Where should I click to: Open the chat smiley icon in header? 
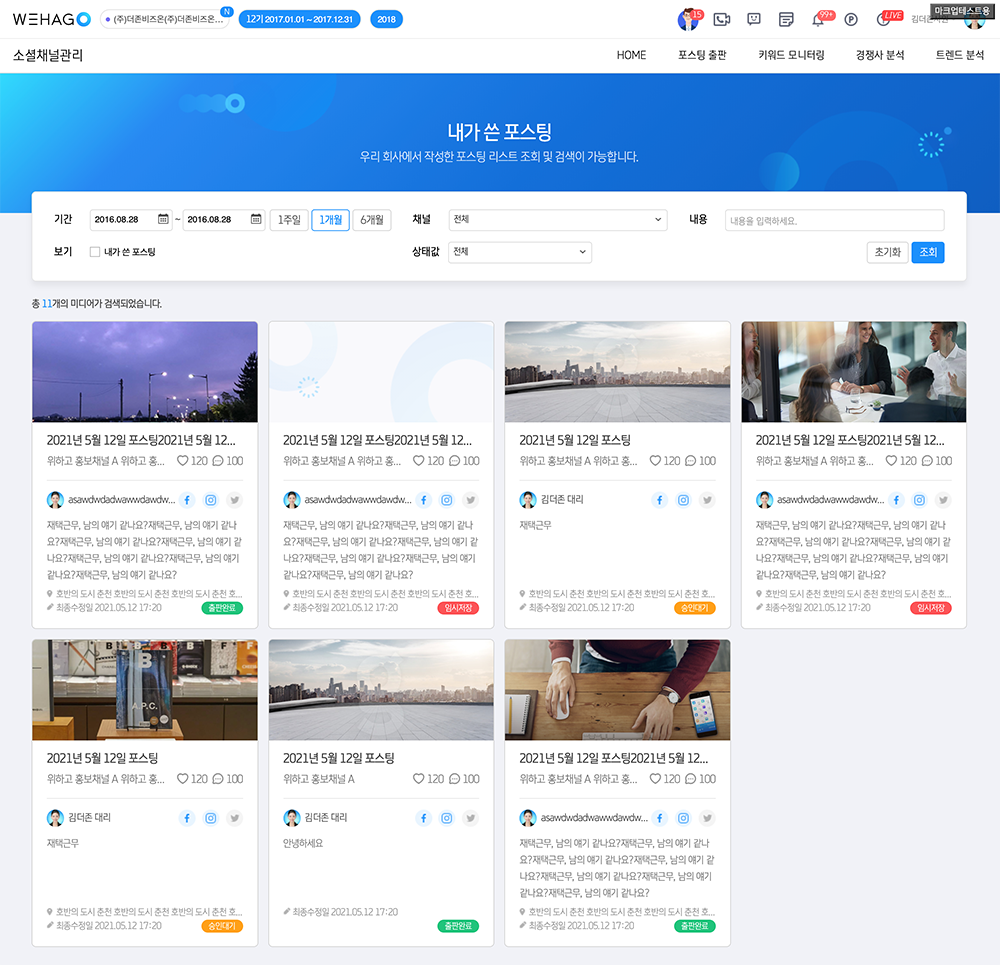(x=754, y=19)
